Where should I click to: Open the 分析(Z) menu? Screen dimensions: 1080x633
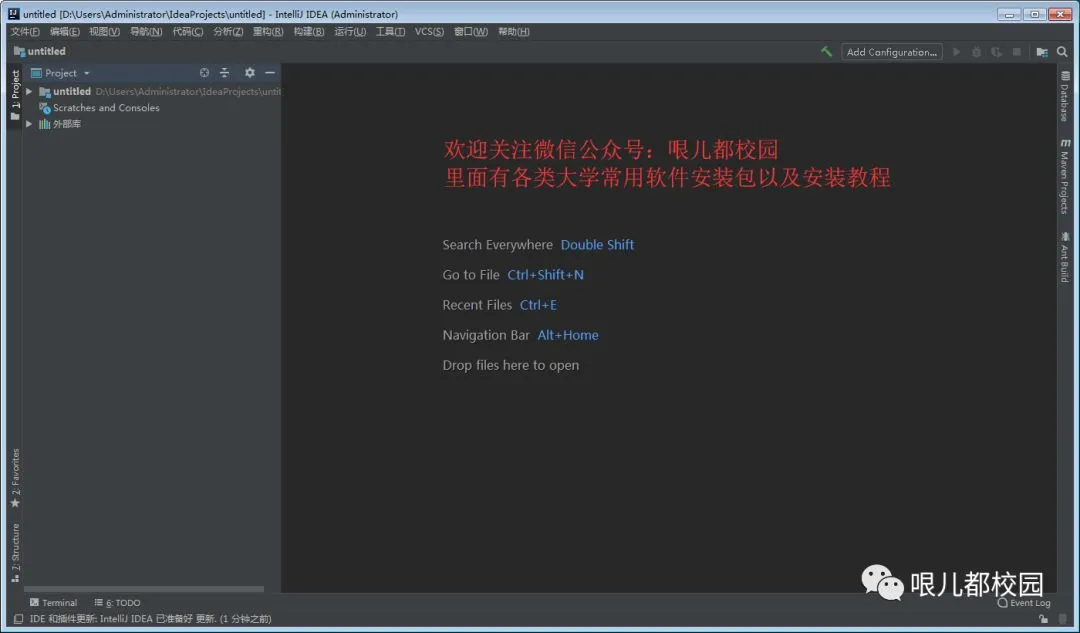228,32
